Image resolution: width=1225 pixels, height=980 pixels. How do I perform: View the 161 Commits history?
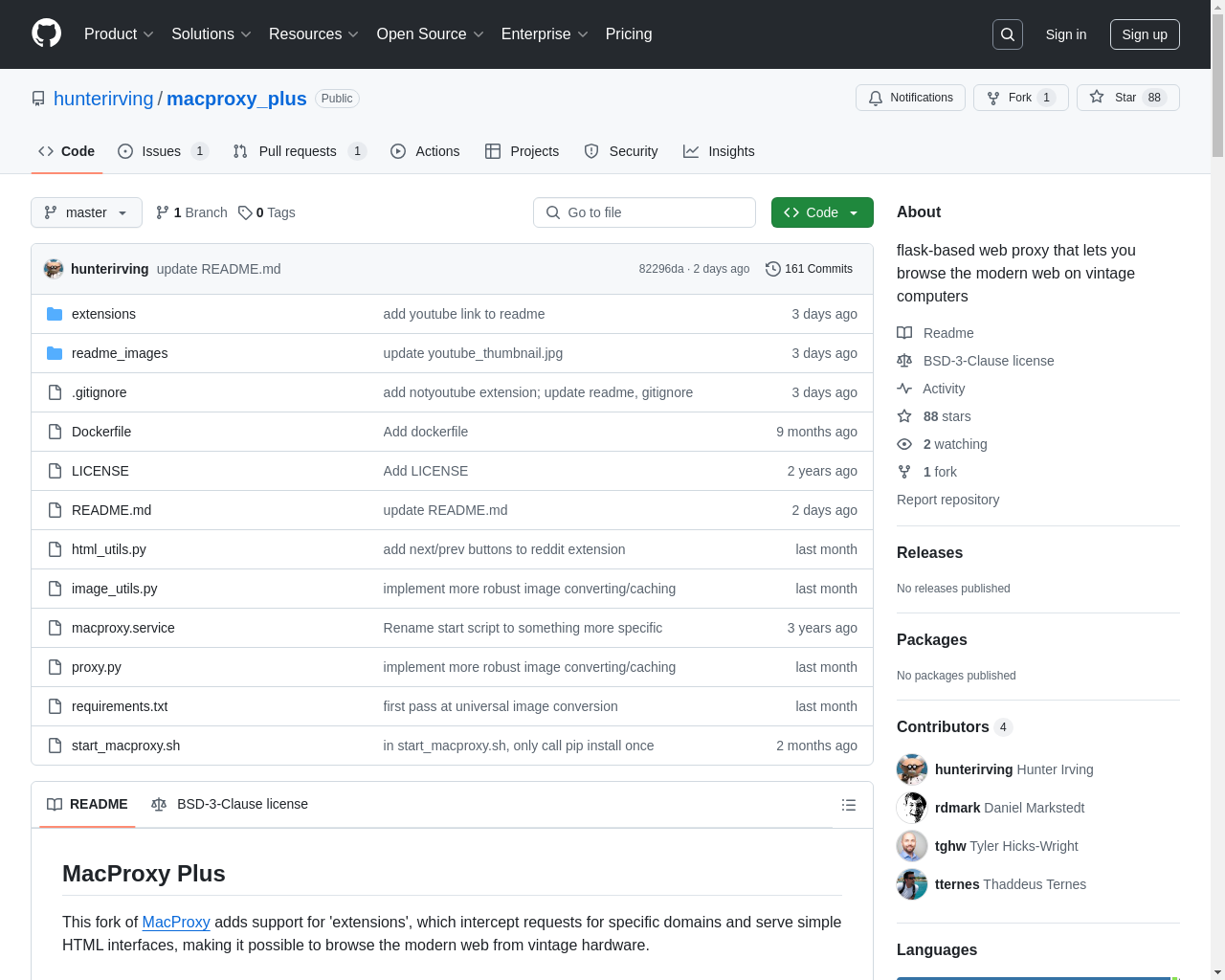pyautogui.click(x=809, y=269)
